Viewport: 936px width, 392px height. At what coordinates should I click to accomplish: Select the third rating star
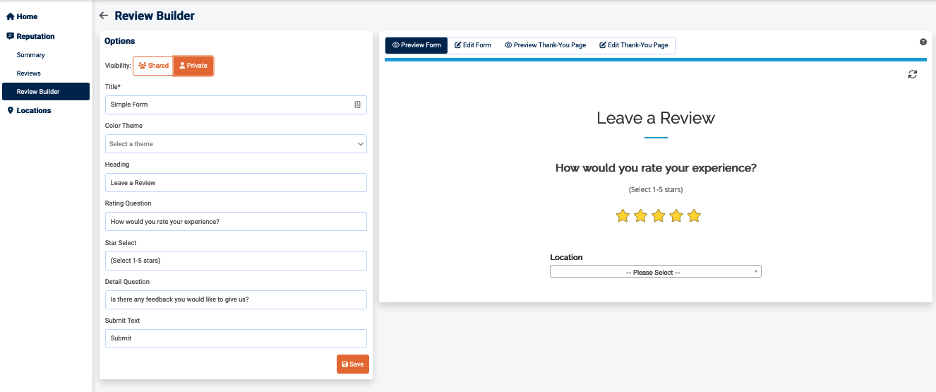point(658,216)
